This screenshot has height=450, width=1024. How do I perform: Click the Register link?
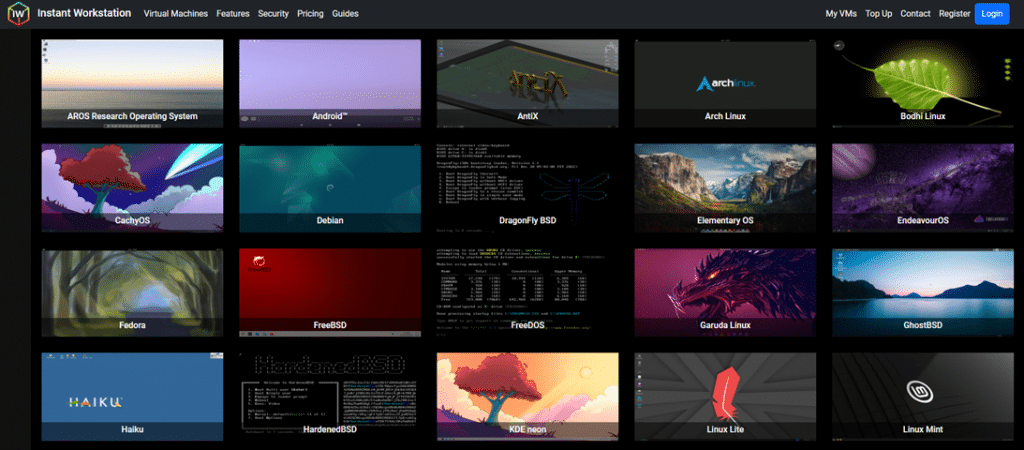(x=954, y=14)
